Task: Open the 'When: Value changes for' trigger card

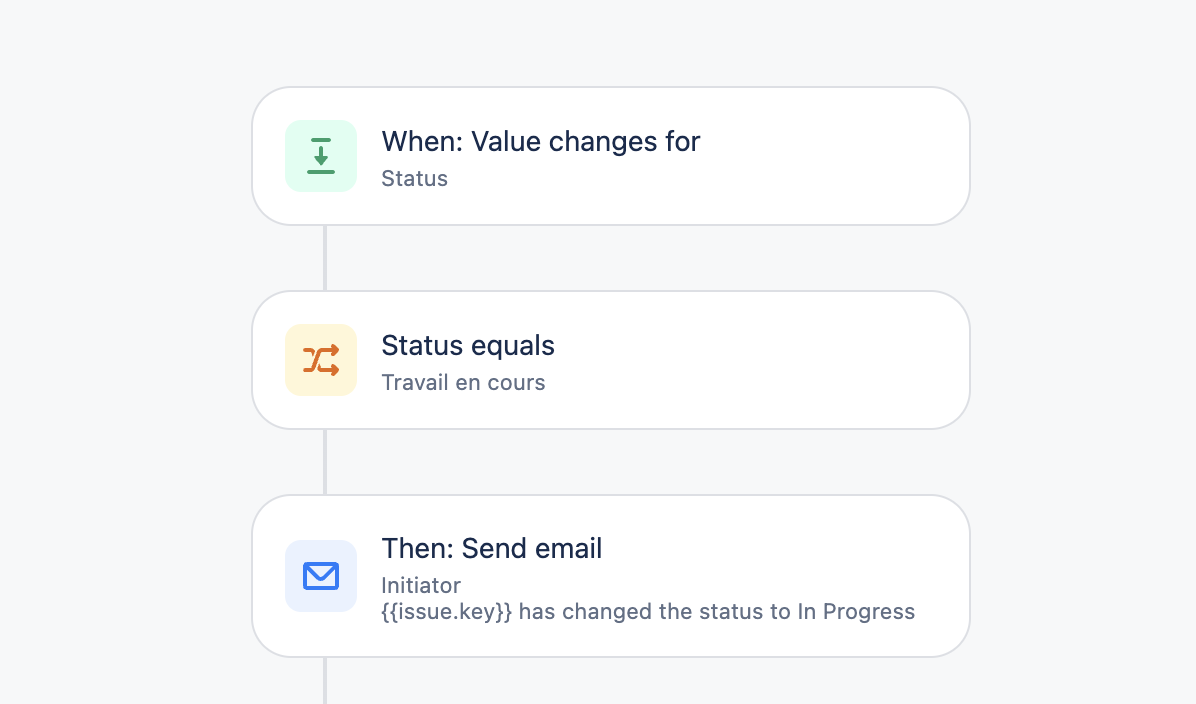Action: click(610, 155)
